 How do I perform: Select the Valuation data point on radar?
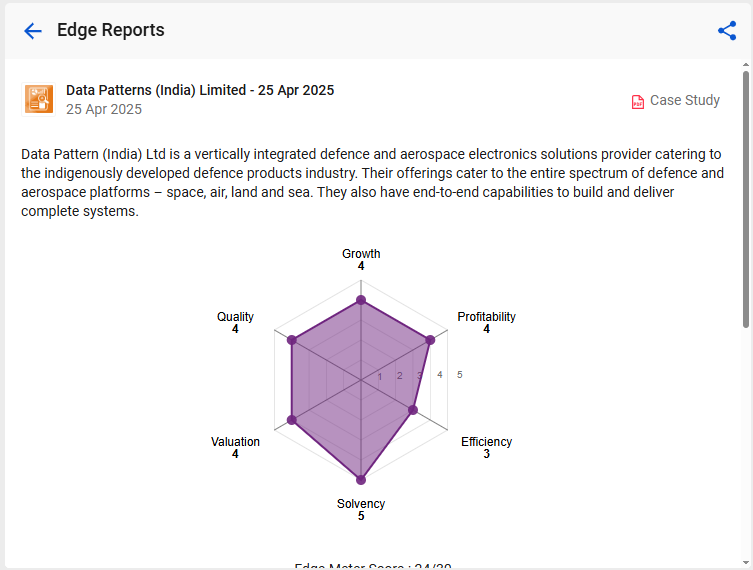(x=291, y=420)
